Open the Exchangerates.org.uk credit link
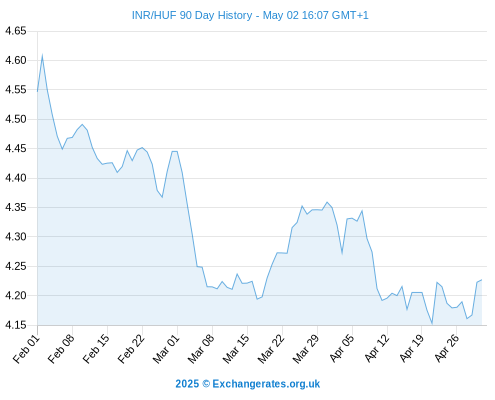This screenshot has width=495, height=400. pyautogui.click(x=247, y=384)
